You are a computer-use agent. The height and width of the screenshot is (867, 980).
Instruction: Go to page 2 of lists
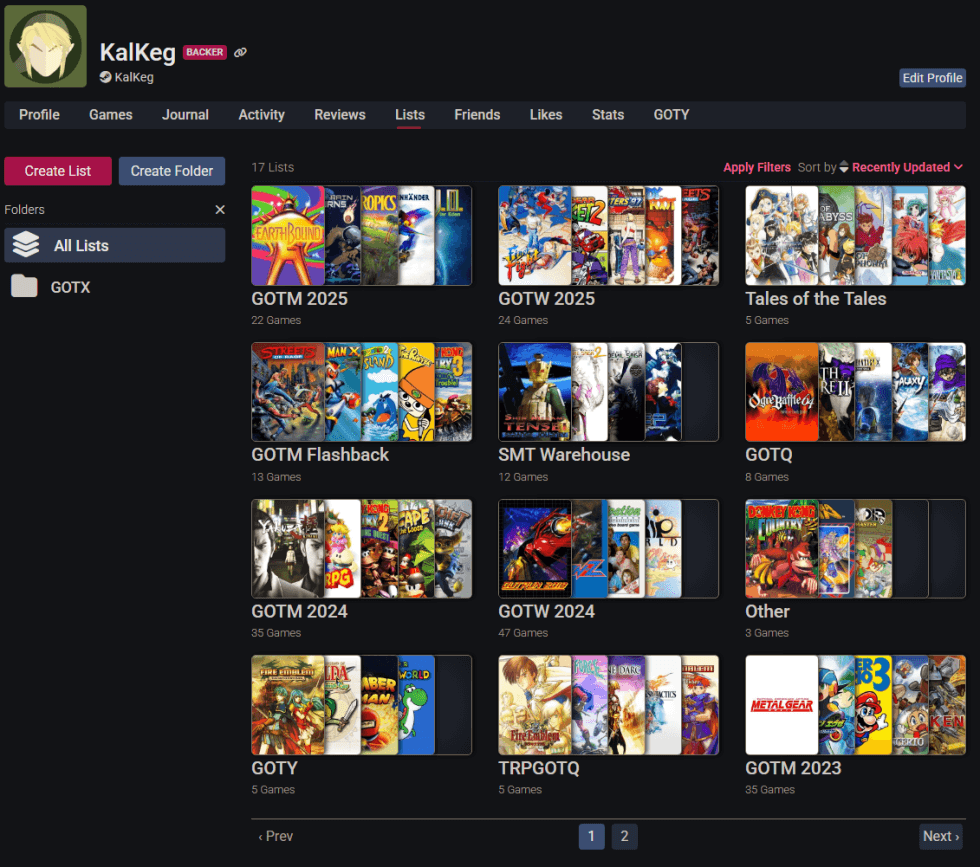(x=624, y=836)
